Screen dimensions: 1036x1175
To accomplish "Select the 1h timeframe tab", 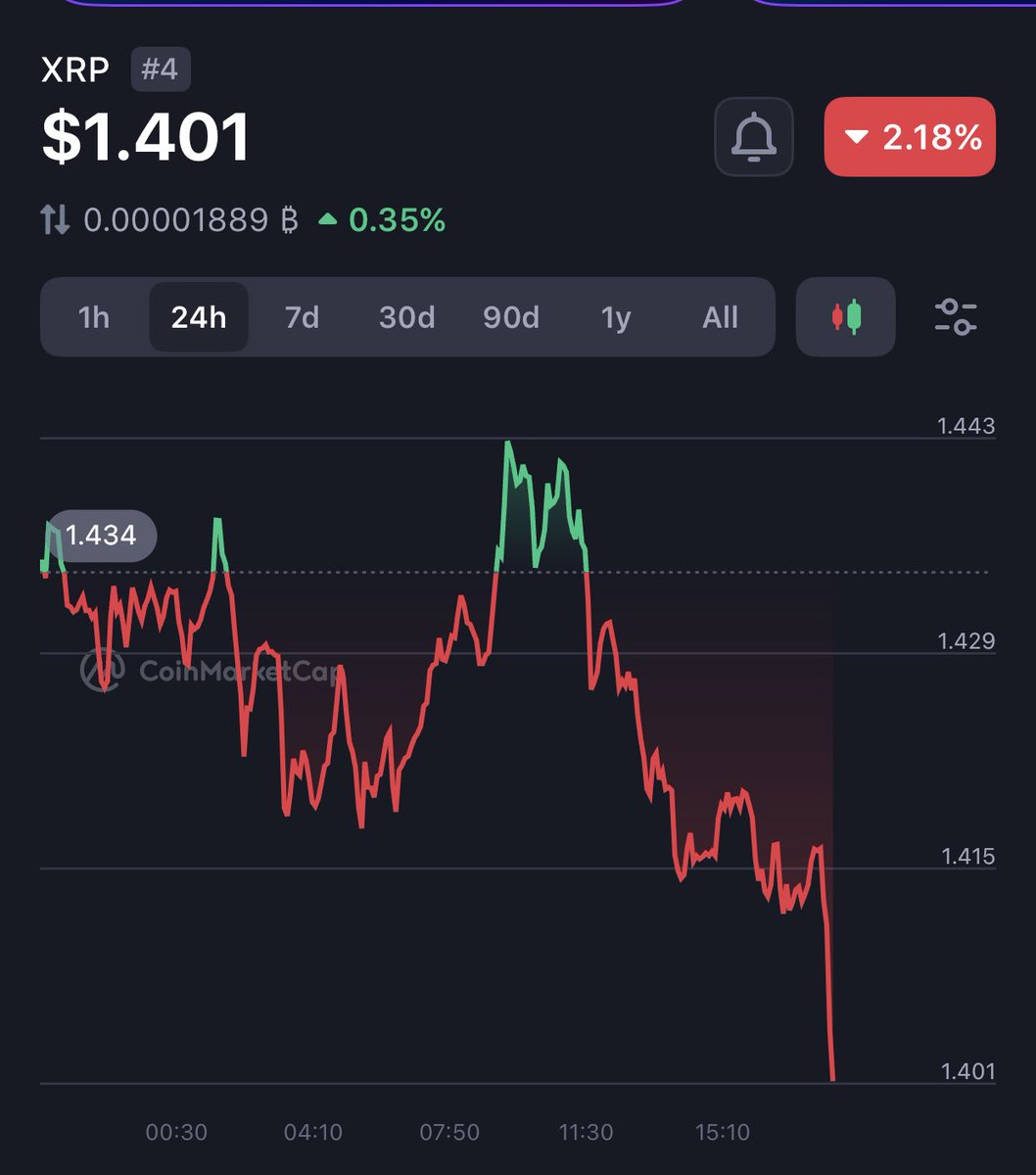I will (x=94, y=317).
